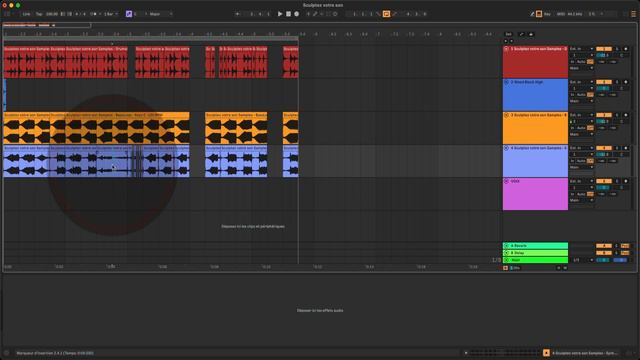This screenshot has height=360, width=640.
Task: Click the orange icon below the Main track
Action: (505, 268)
